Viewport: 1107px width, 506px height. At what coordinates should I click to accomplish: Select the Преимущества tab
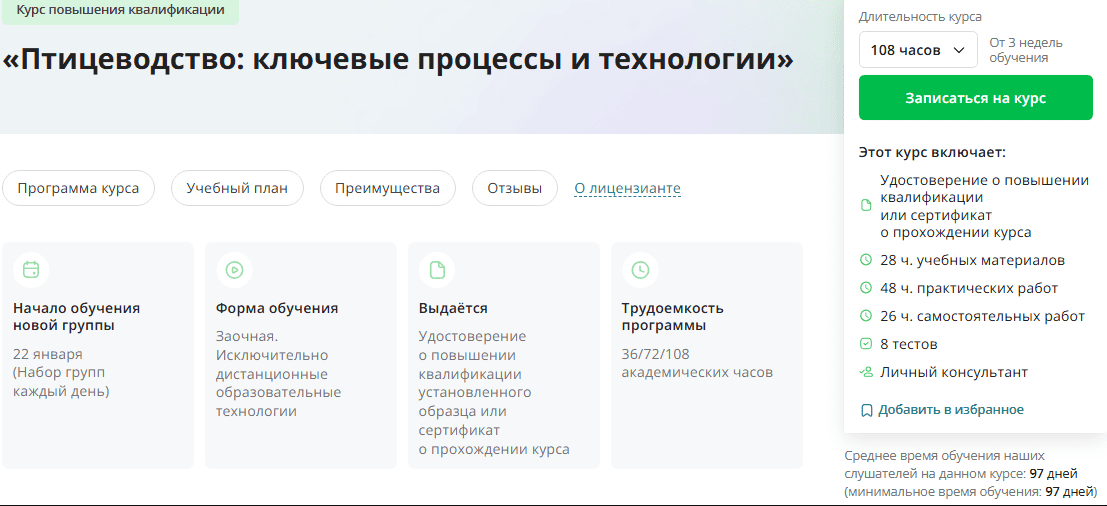click(x=387, y=188)
